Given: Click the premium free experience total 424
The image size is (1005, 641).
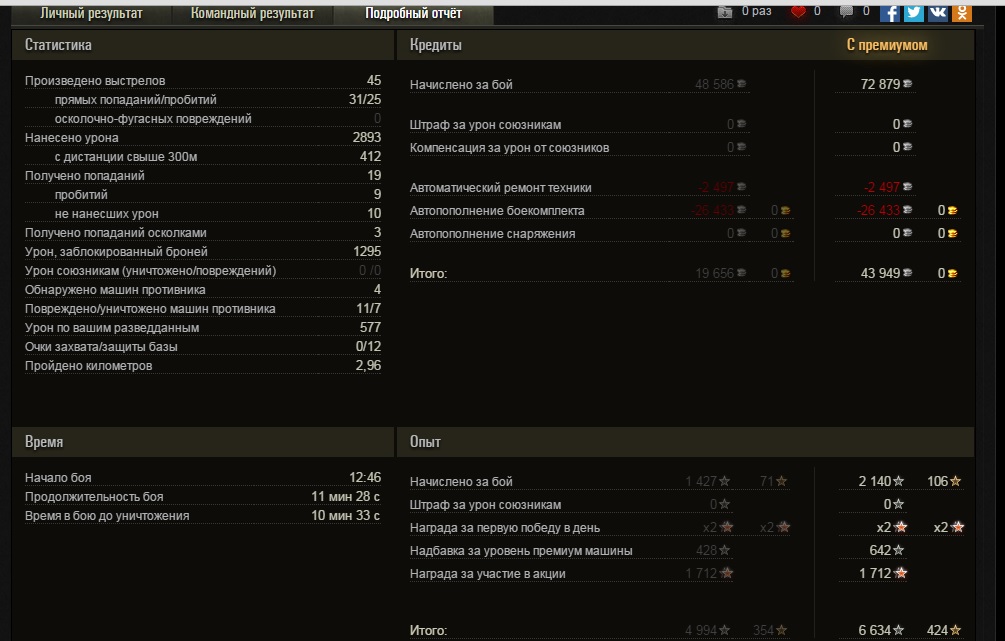Looking at the screenshot, I should pyautogui.click(x=938, y=630).
